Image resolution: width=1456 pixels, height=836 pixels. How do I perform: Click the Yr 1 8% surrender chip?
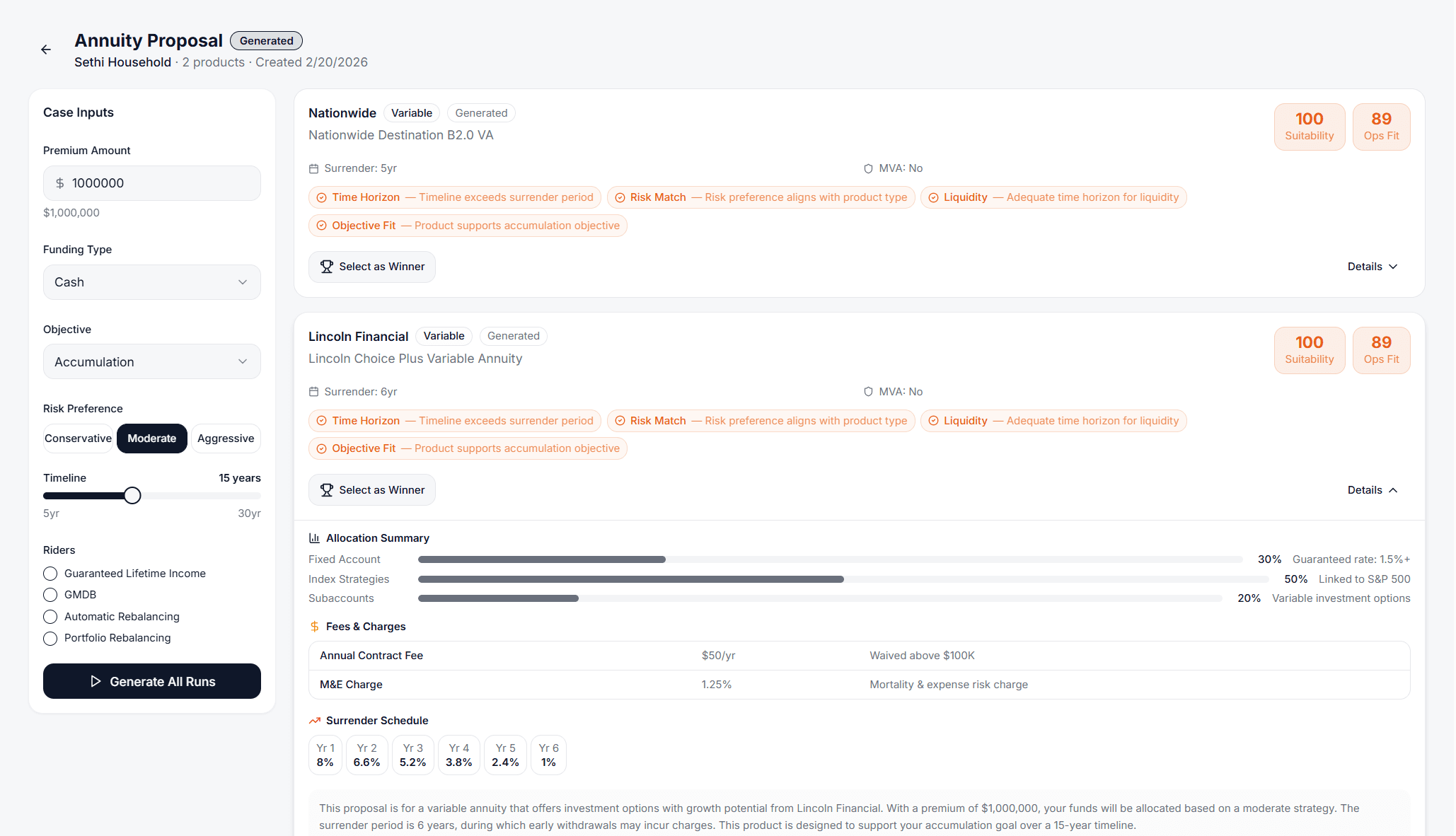point(325,755)
